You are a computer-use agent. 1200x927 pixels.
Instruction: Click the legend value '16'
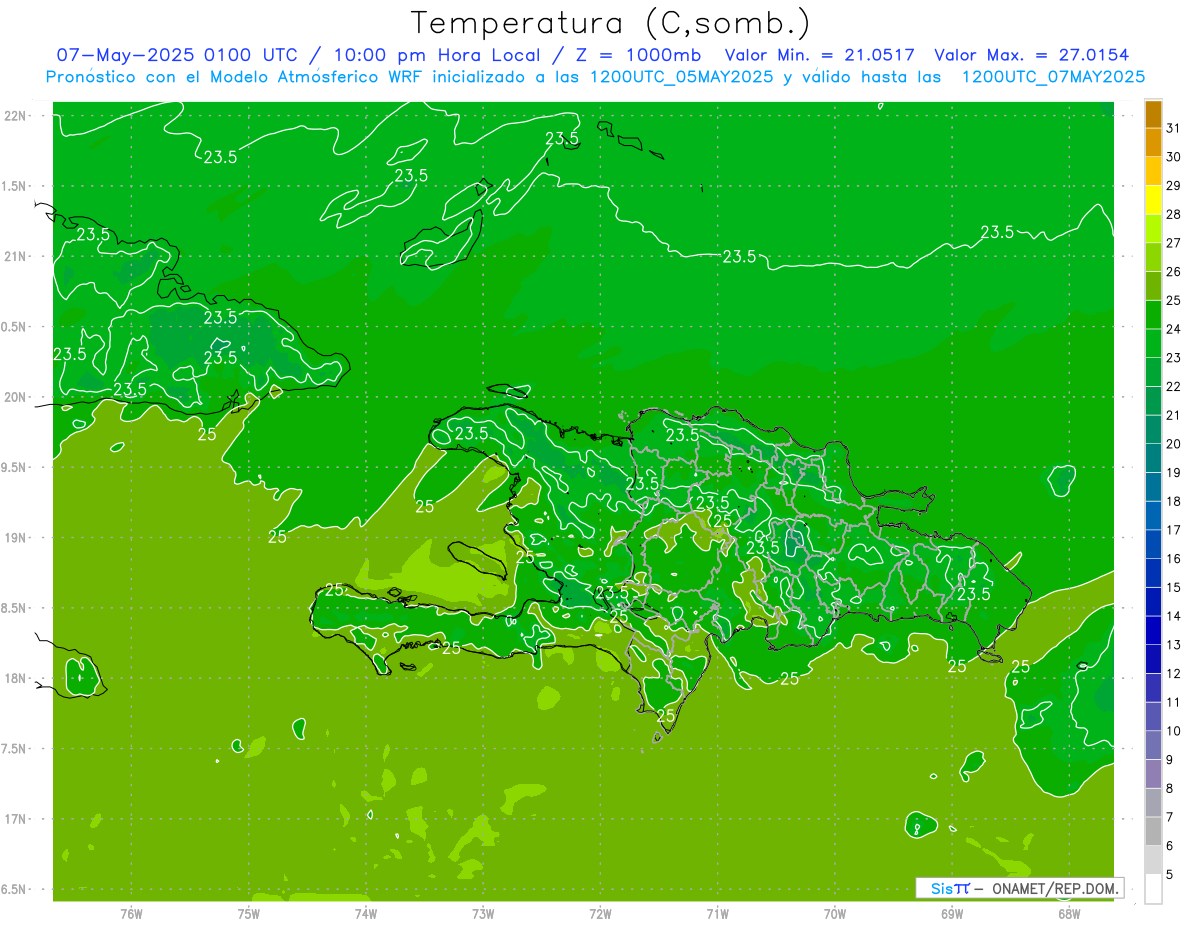coord(1173,559)
